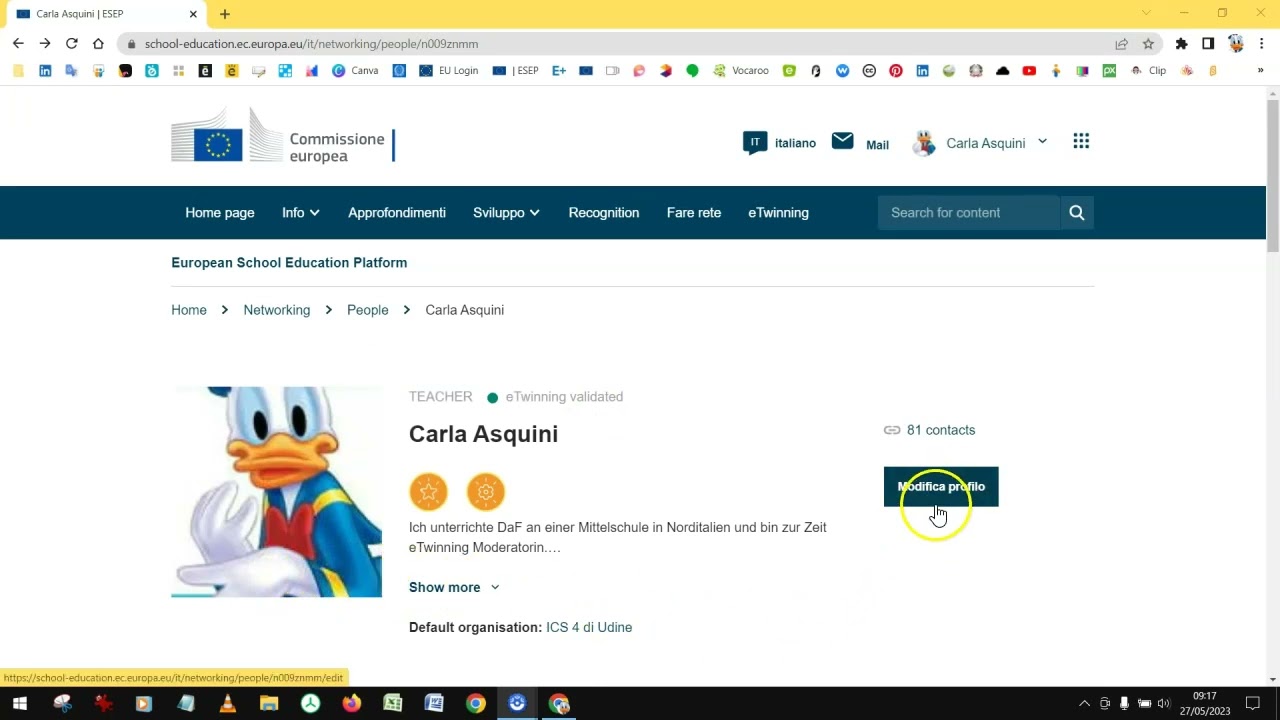1280x720 pixels.
Task: Open the EU Login bookmark
Action: [449, 70]
